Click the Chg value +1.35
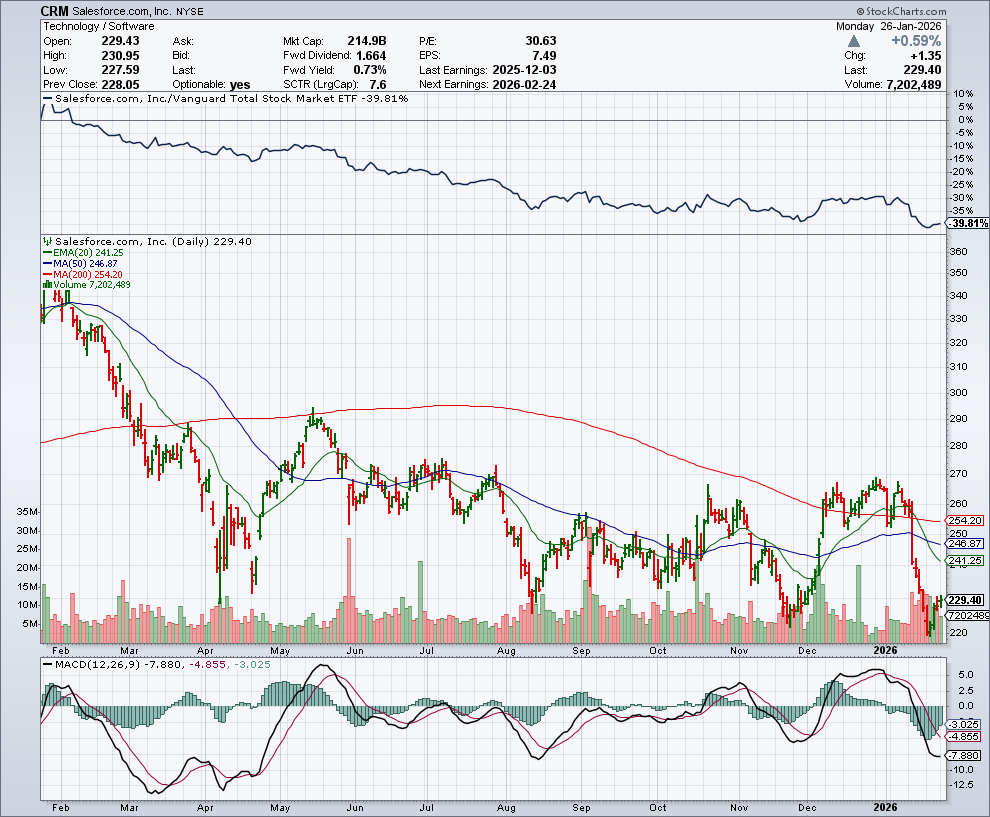The image size is (990, 817). click(926, 55)
